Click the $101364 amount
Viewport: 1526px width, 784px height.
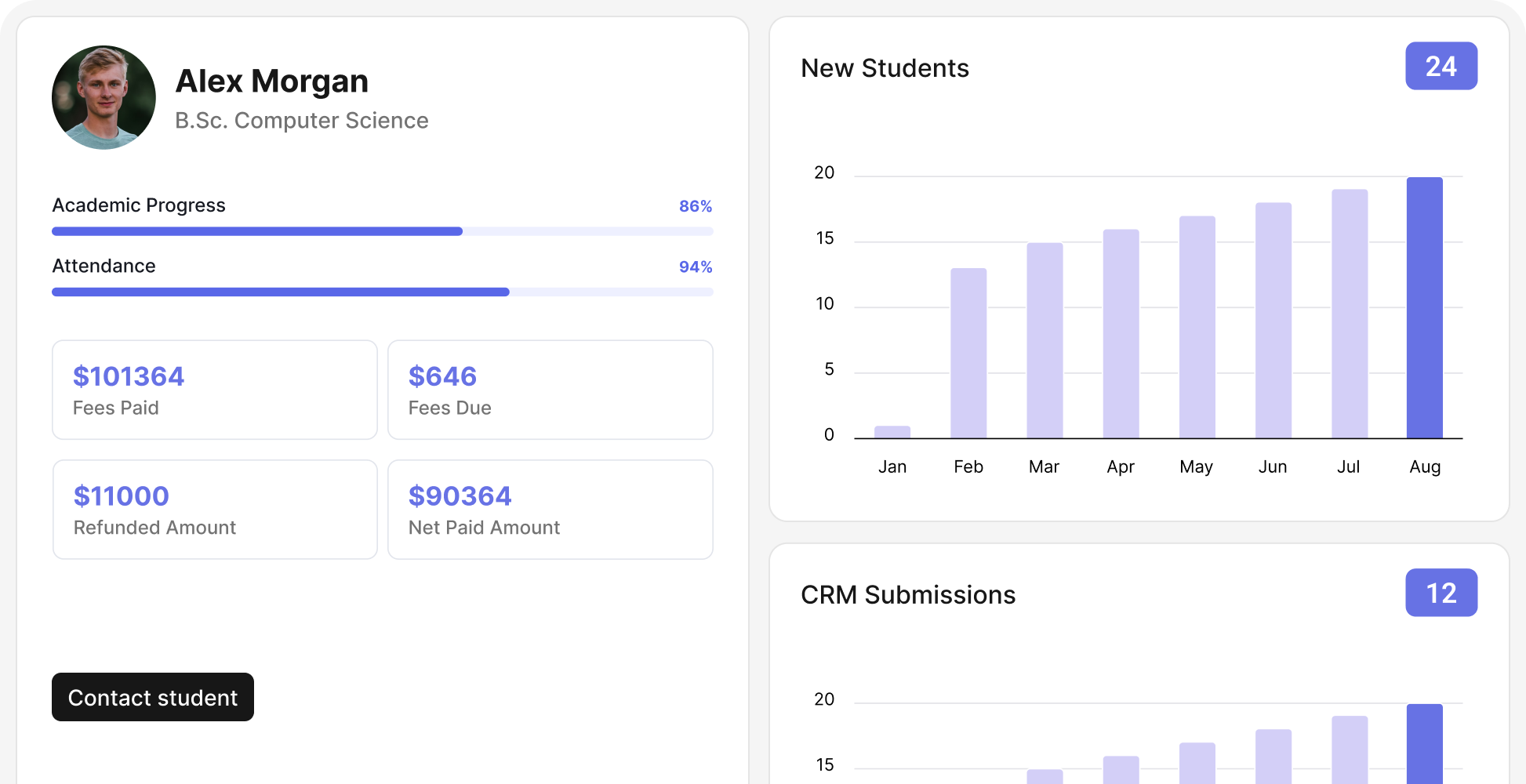[129, 376]
